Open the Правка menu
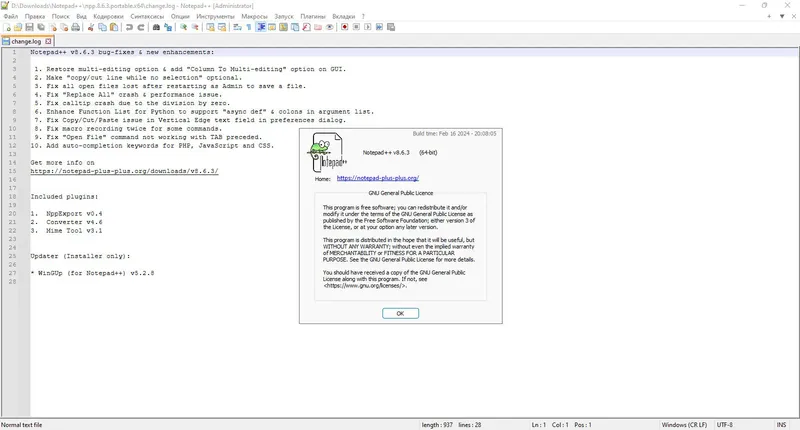Image resolution: width=800 pixels, height=430 pixels. pos(35,16)
